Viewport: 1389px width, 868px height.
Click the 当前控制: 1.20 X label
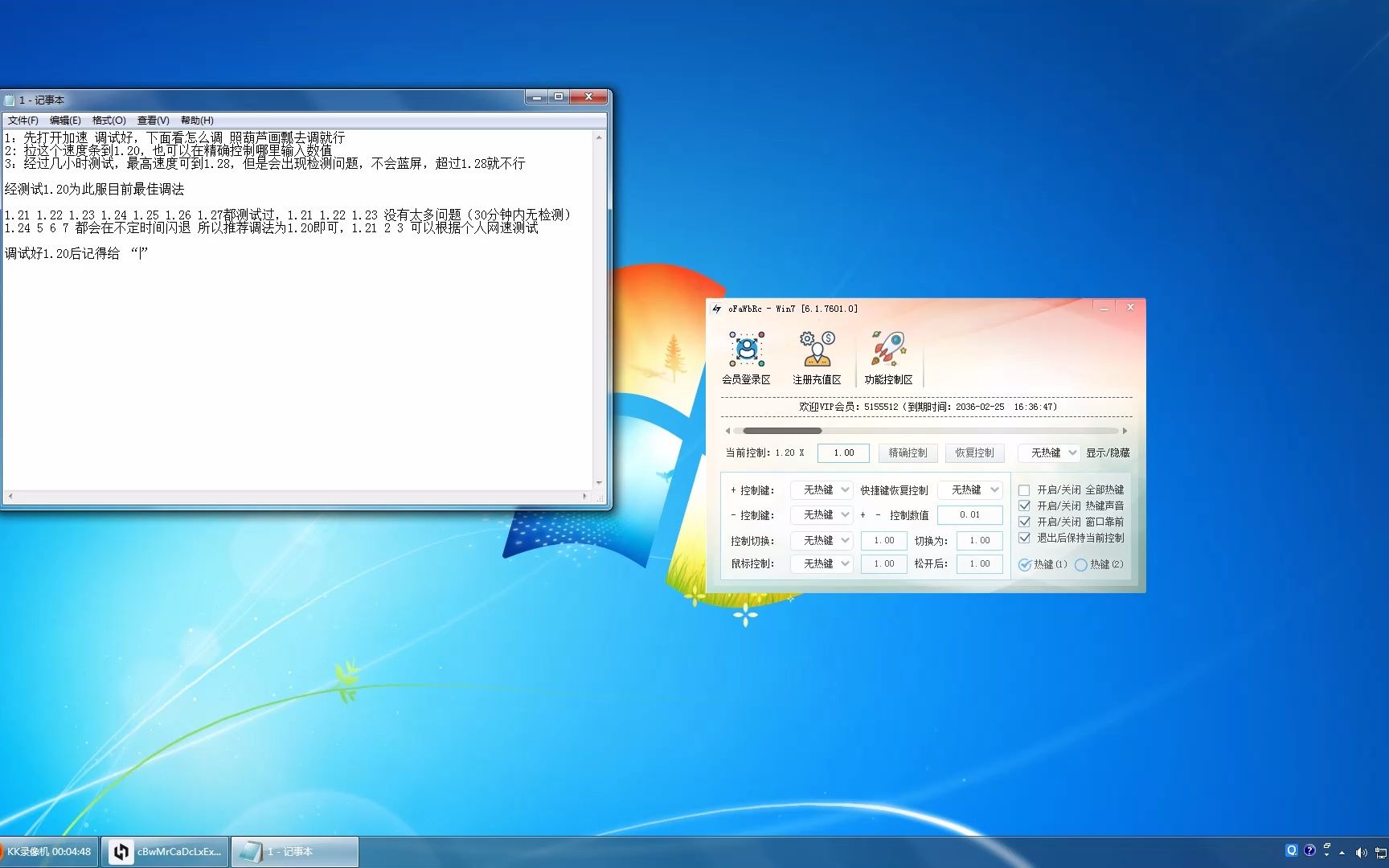click(764, 453)
